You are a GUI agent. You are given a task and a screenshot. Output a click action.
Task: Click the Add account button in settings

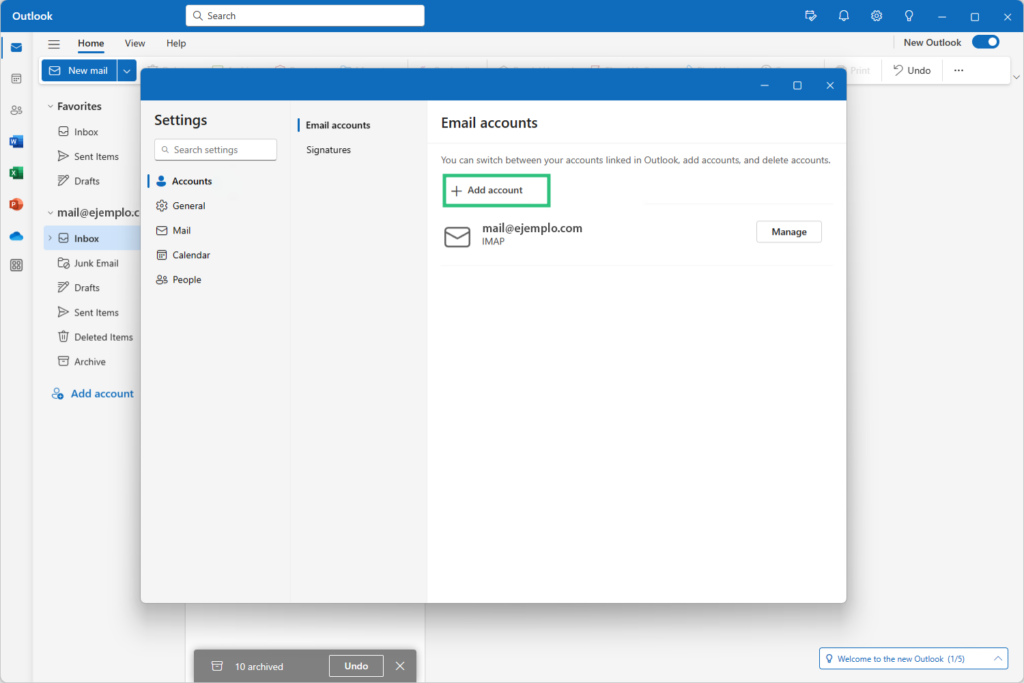[497, 190]
